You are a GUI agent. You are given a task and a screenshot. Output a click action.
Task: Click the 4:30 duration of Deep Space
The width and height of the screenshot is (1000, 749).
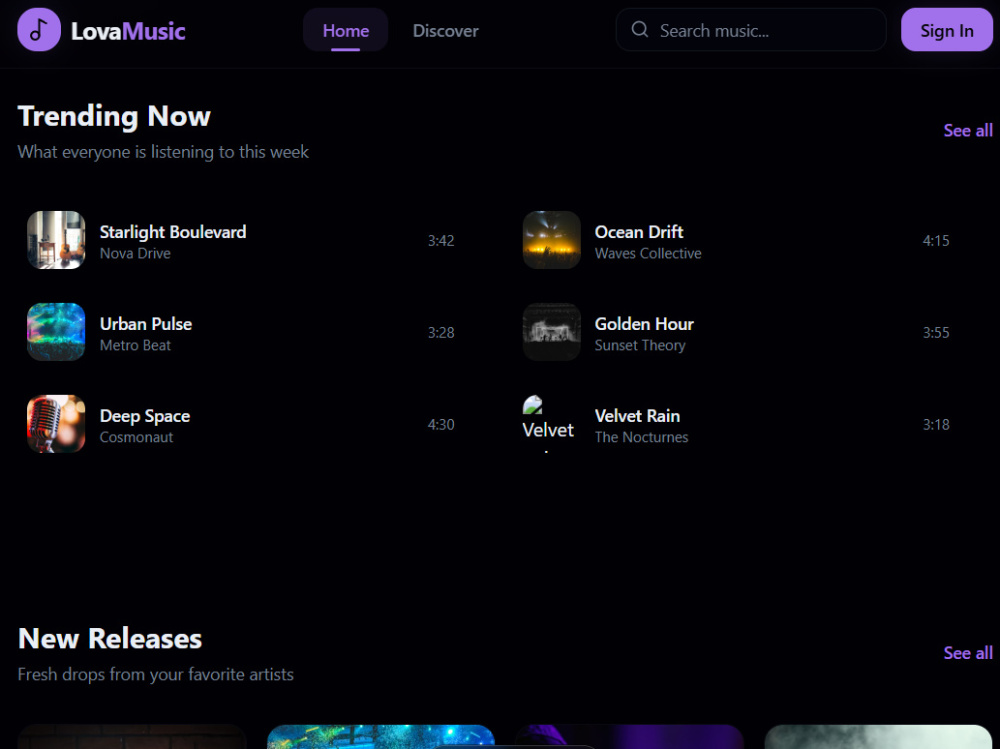click(x=441, y=424)
